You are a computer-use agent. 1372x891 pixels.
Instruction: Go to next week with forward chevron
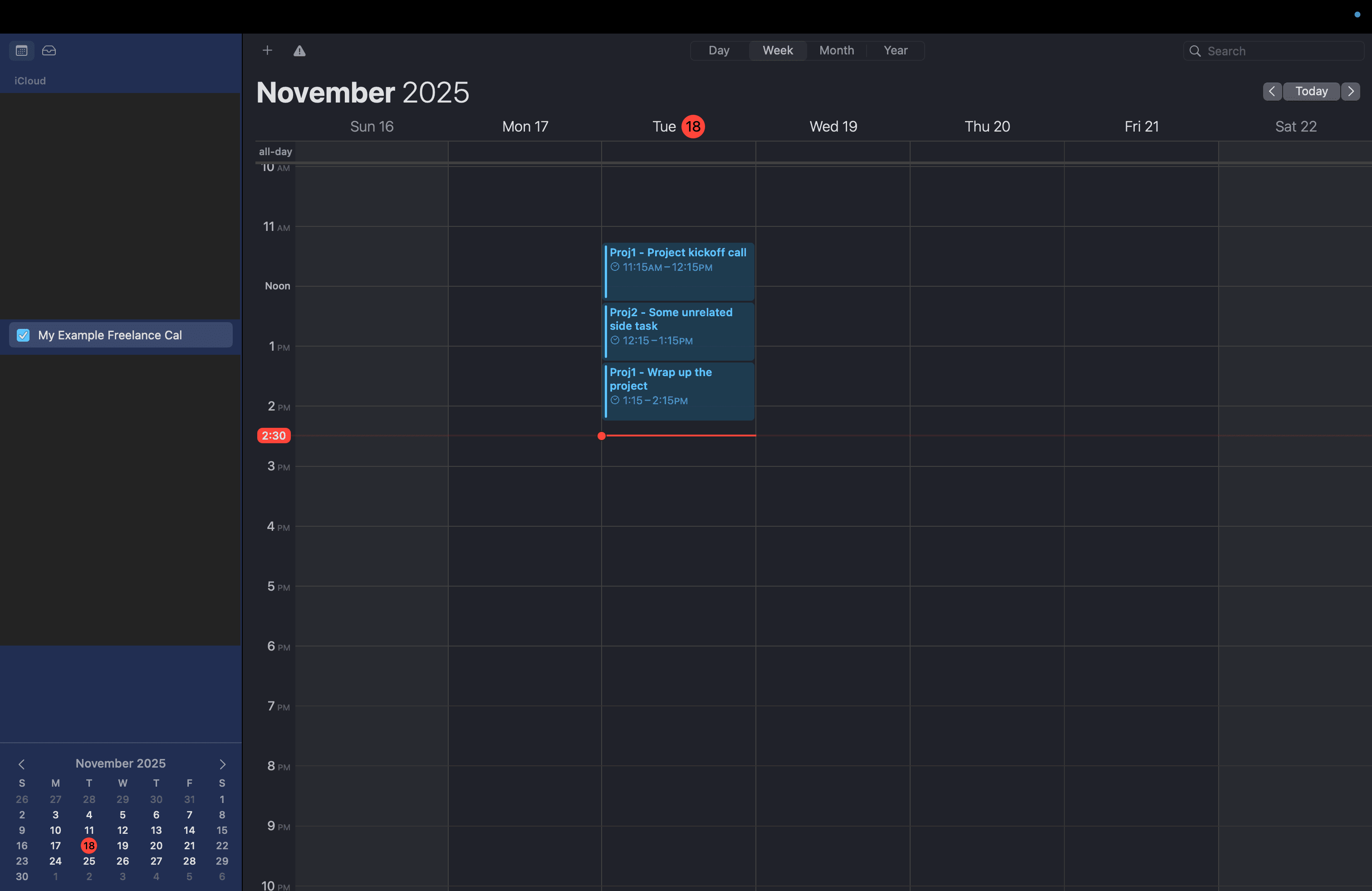(1351, 91)
